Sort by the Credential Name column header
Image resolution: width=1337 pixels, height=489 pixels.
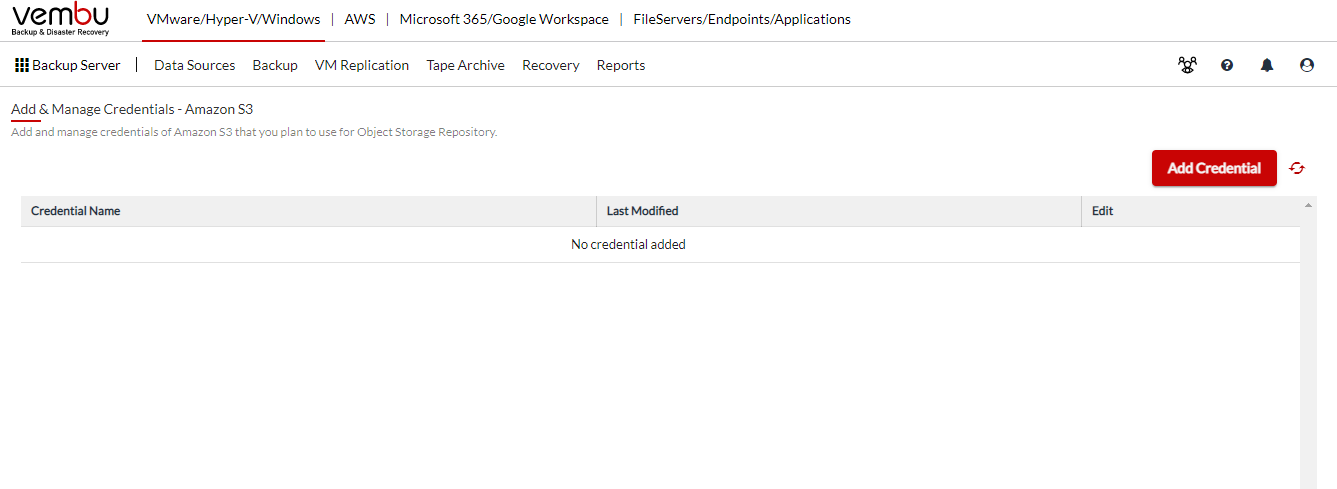(x=76, y=211)
